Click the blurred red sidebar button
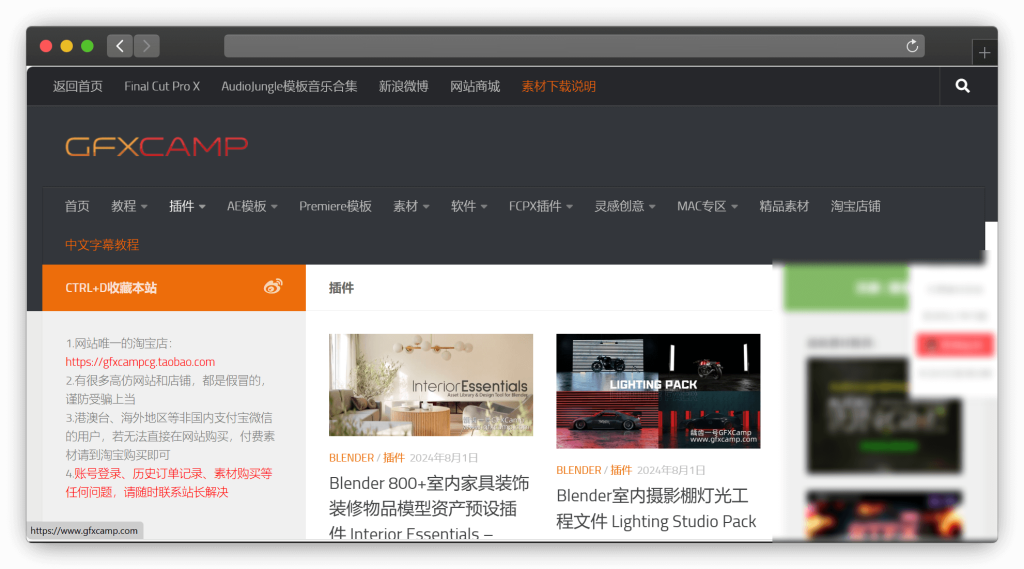Viewport: 1024px width, 569px height. 955,344
